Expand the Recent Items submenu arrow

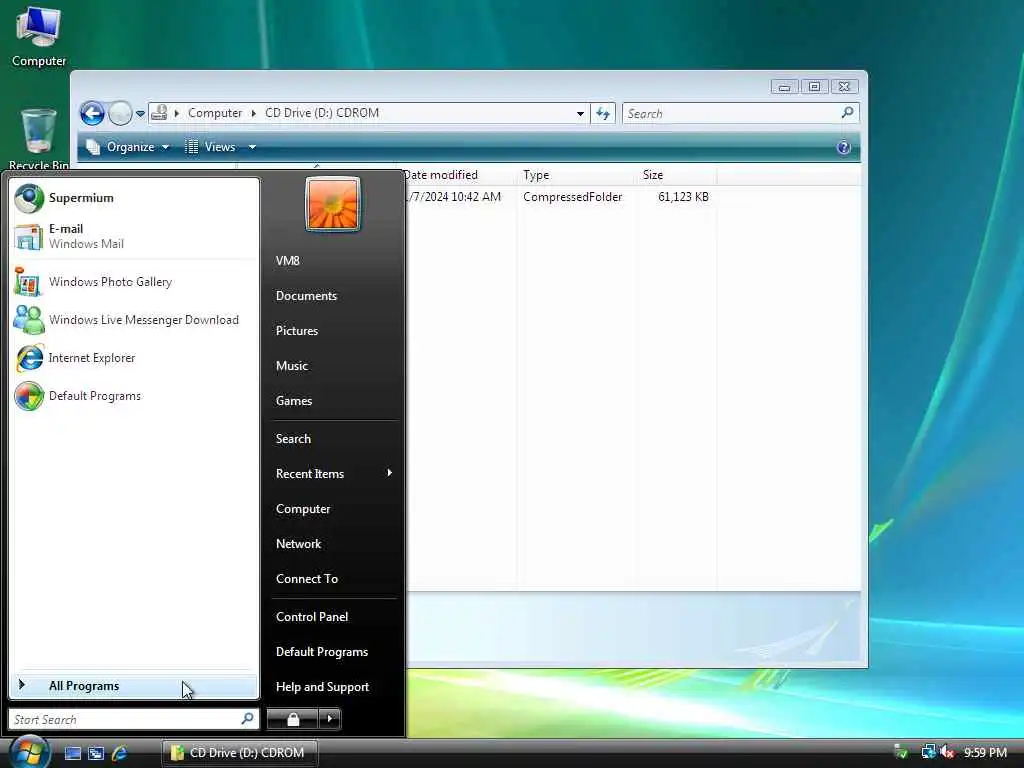[x=389, y=473]
